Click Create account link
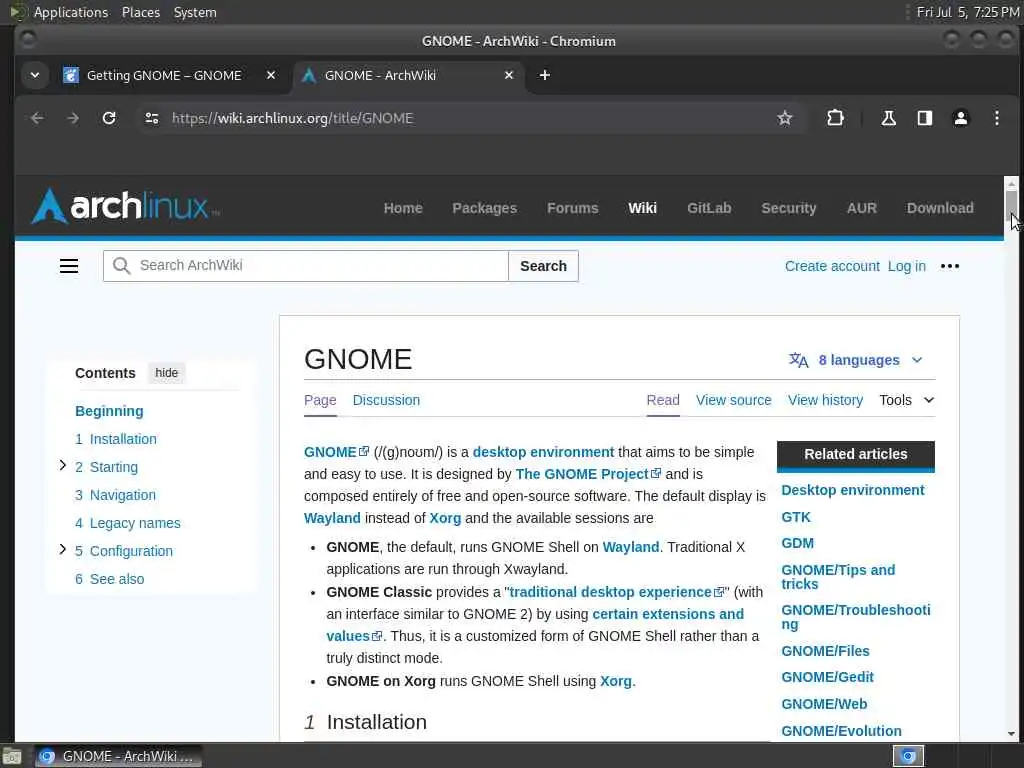 [x=832, y=266]
